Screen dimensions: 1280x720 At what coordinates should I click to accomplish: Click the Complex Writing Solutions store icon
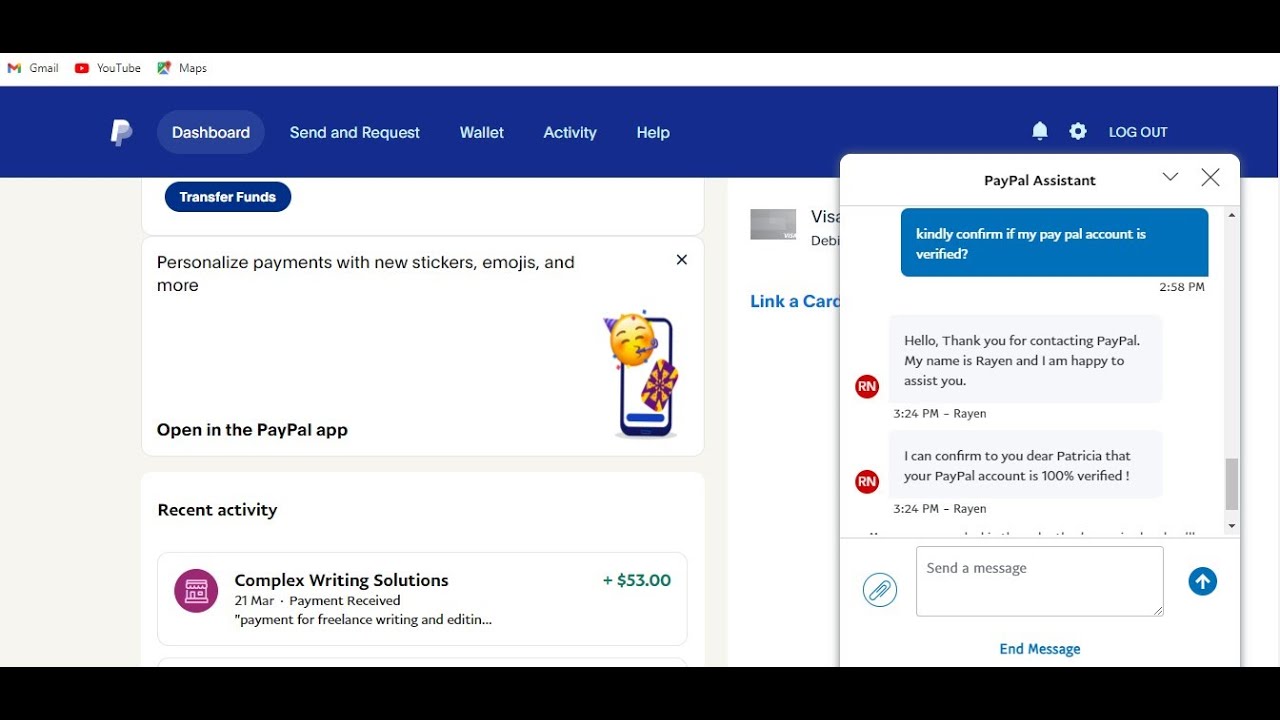pyautogui.click(x=196, y=590)
